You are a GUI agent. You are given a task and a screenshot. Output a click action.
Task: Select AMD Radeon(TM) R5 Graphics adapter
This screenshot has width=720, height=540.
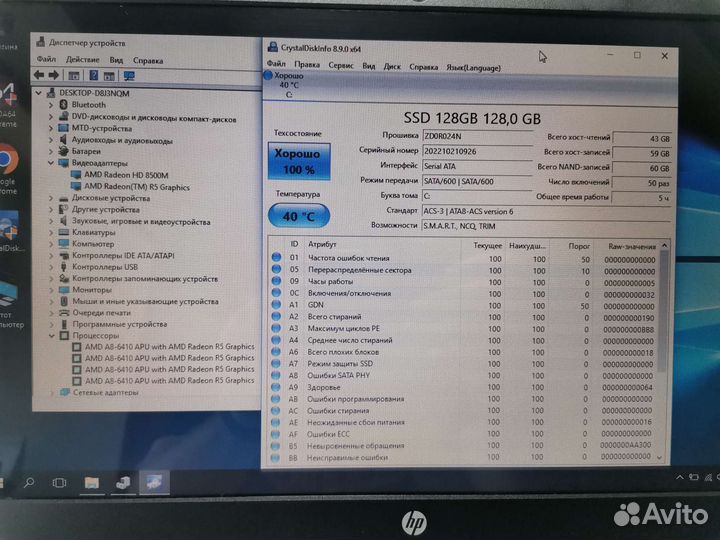pos(136,187)
